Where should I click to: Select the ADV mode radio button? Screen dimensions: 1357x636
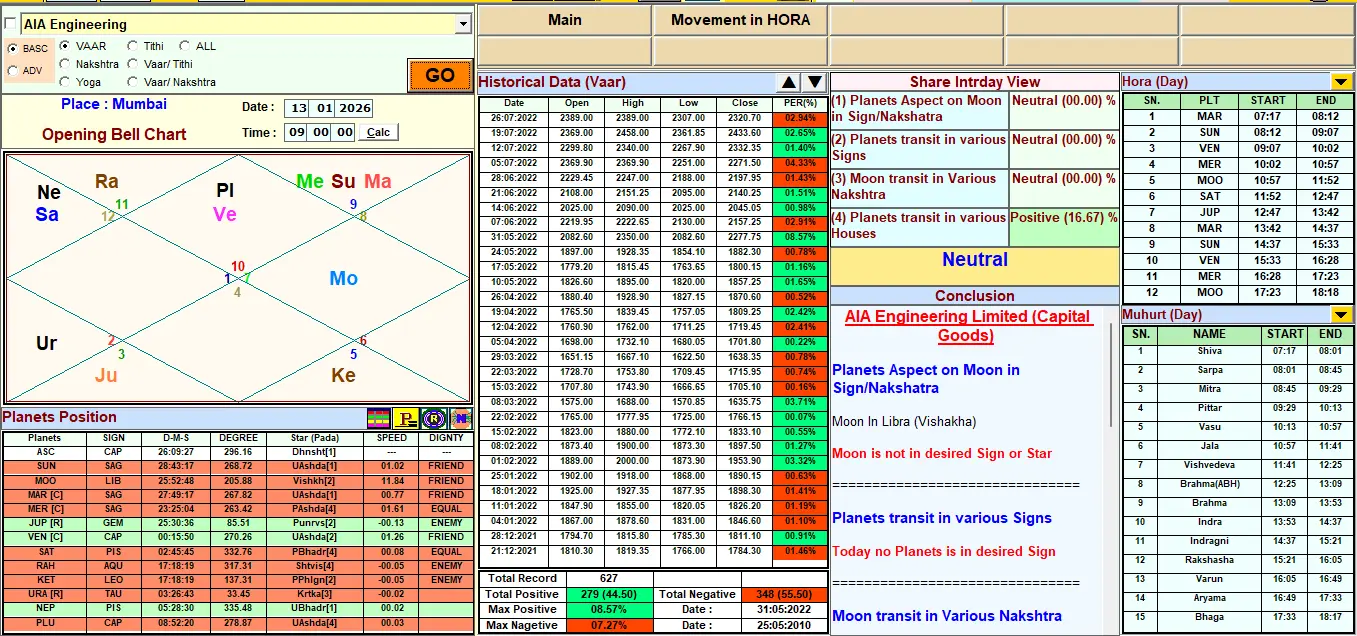click(13, 71)
